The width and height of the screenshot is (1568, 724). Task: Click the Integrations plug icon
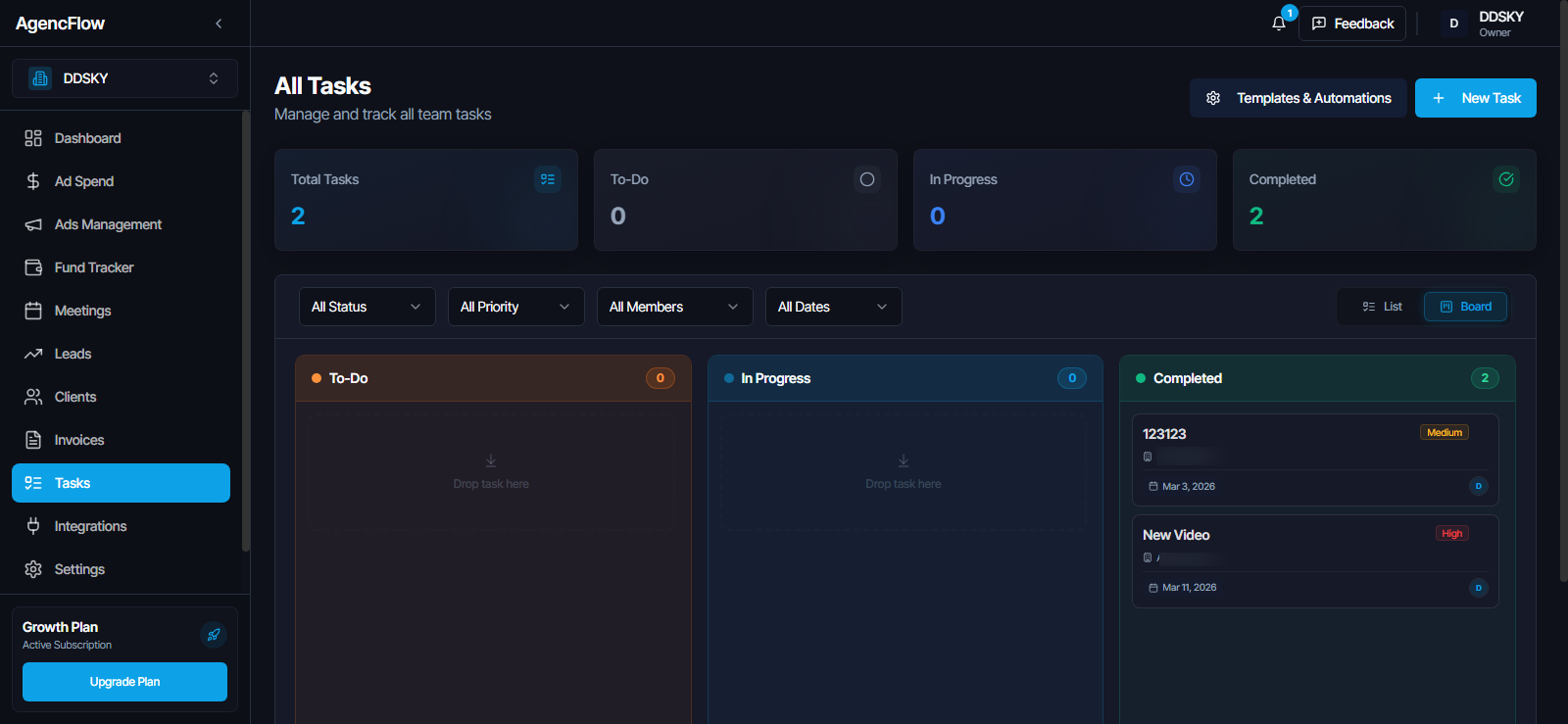coord(33,526)
